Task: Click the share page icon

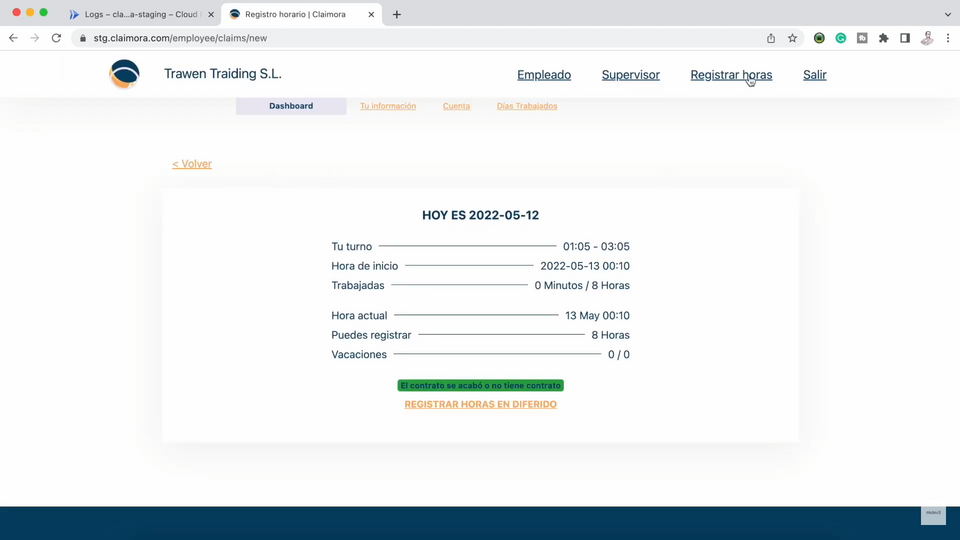Action: 771,38
